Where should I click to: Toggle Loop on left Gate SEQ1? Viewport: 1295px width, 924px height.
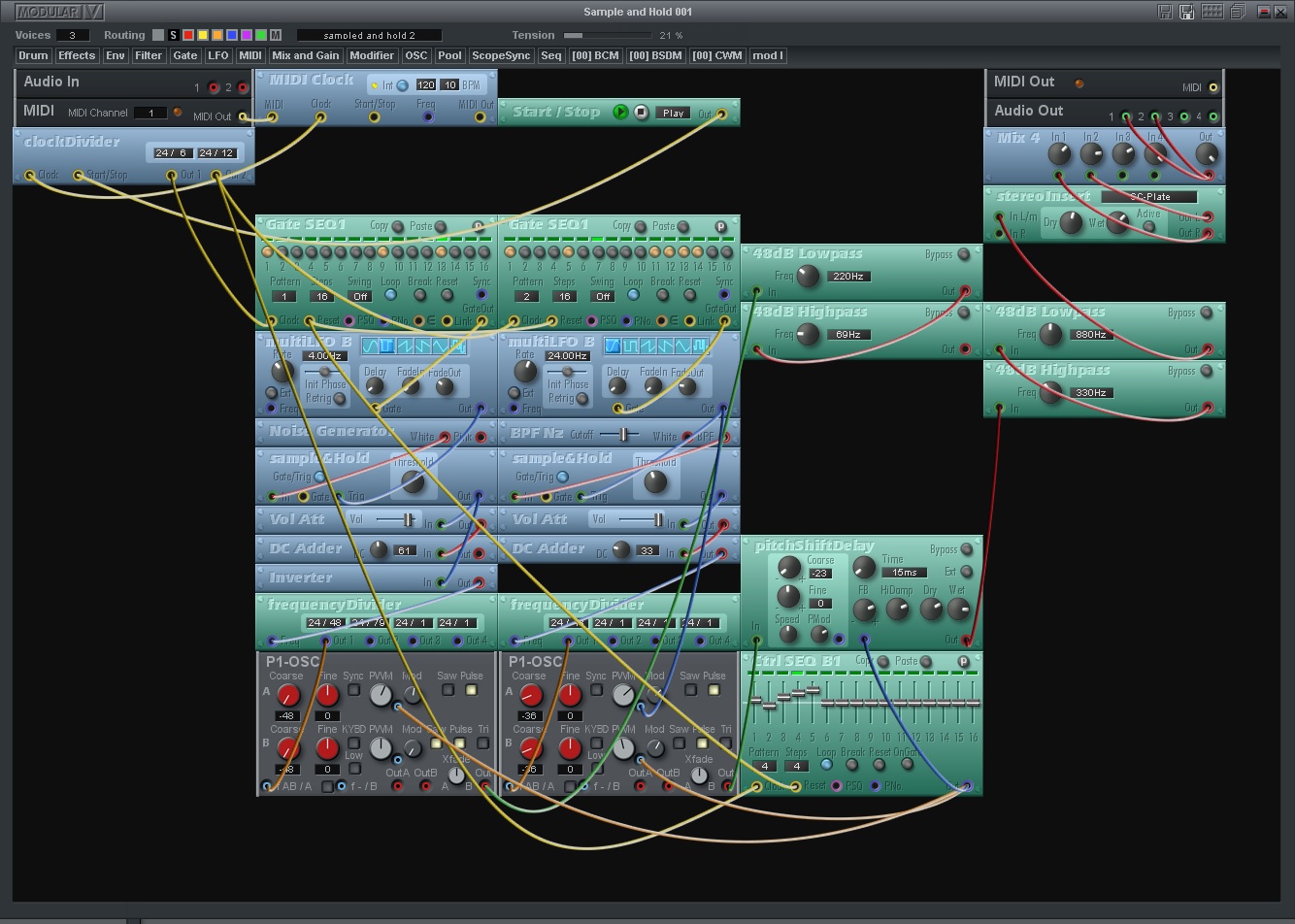[390, 295]
